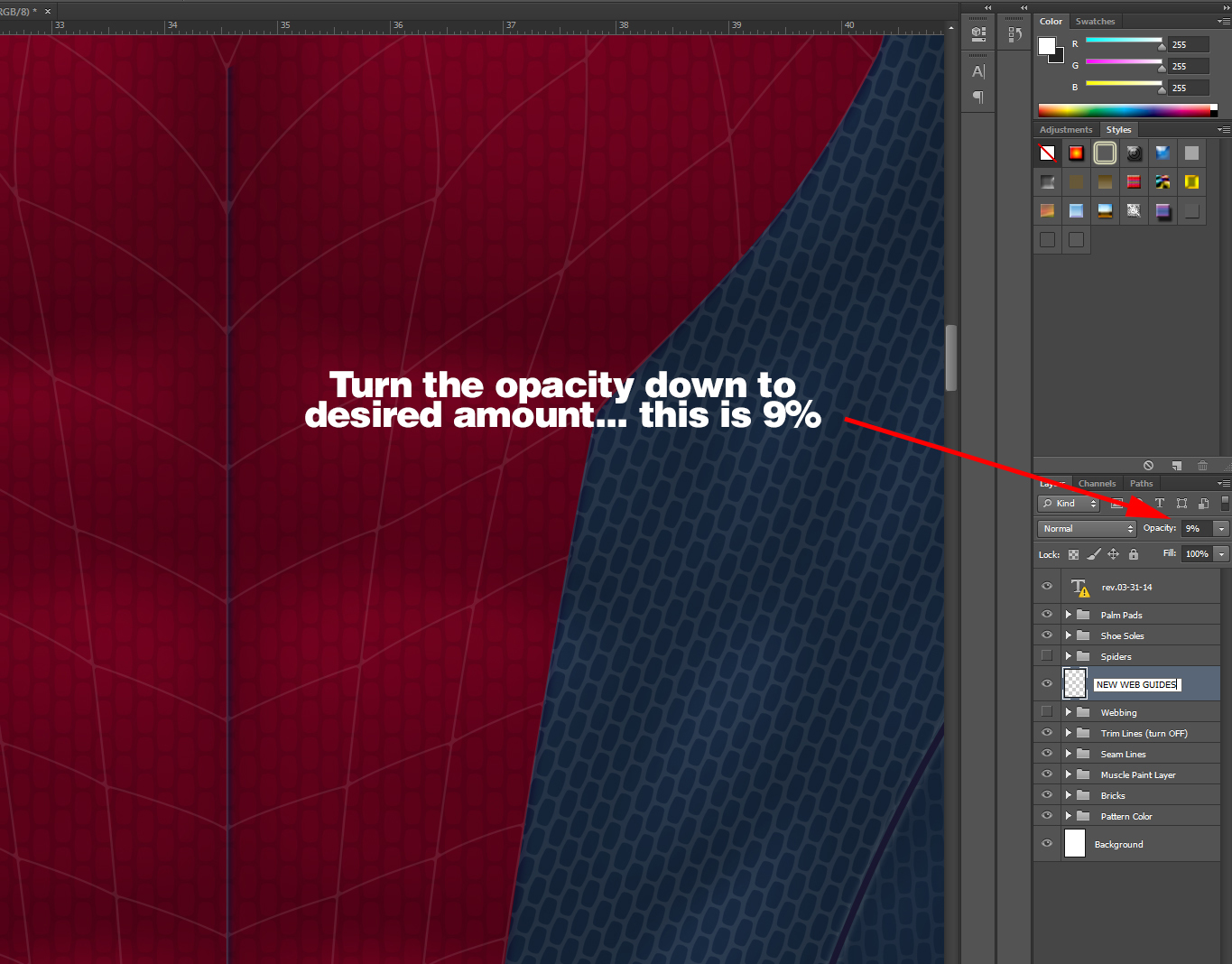1232x964 pixels.
Task: Apply the Default Style (None) swatch
Action: point(1047,153)
